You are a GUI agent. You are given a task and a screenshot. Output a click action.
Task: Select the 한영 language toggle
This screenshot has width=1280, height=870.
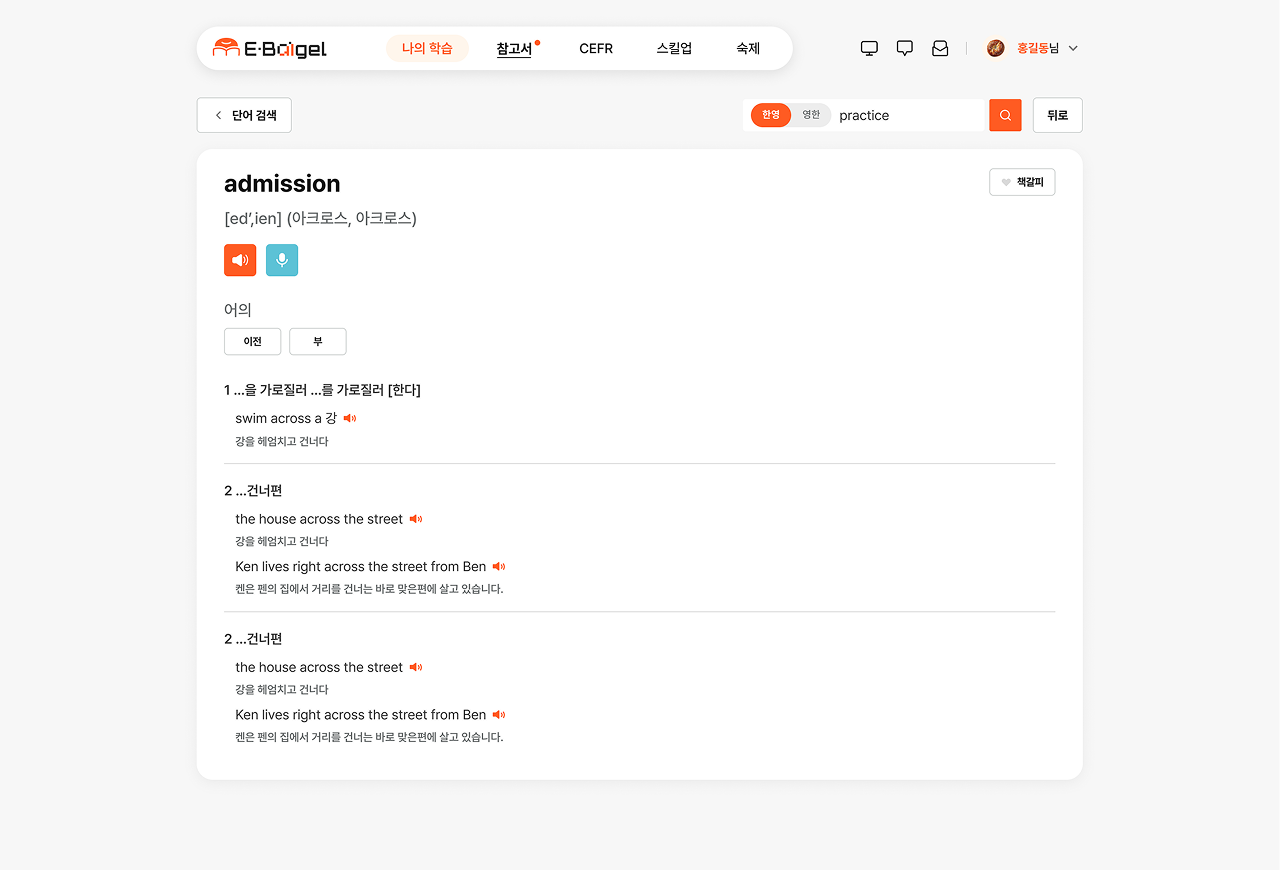tap(771, 115)
